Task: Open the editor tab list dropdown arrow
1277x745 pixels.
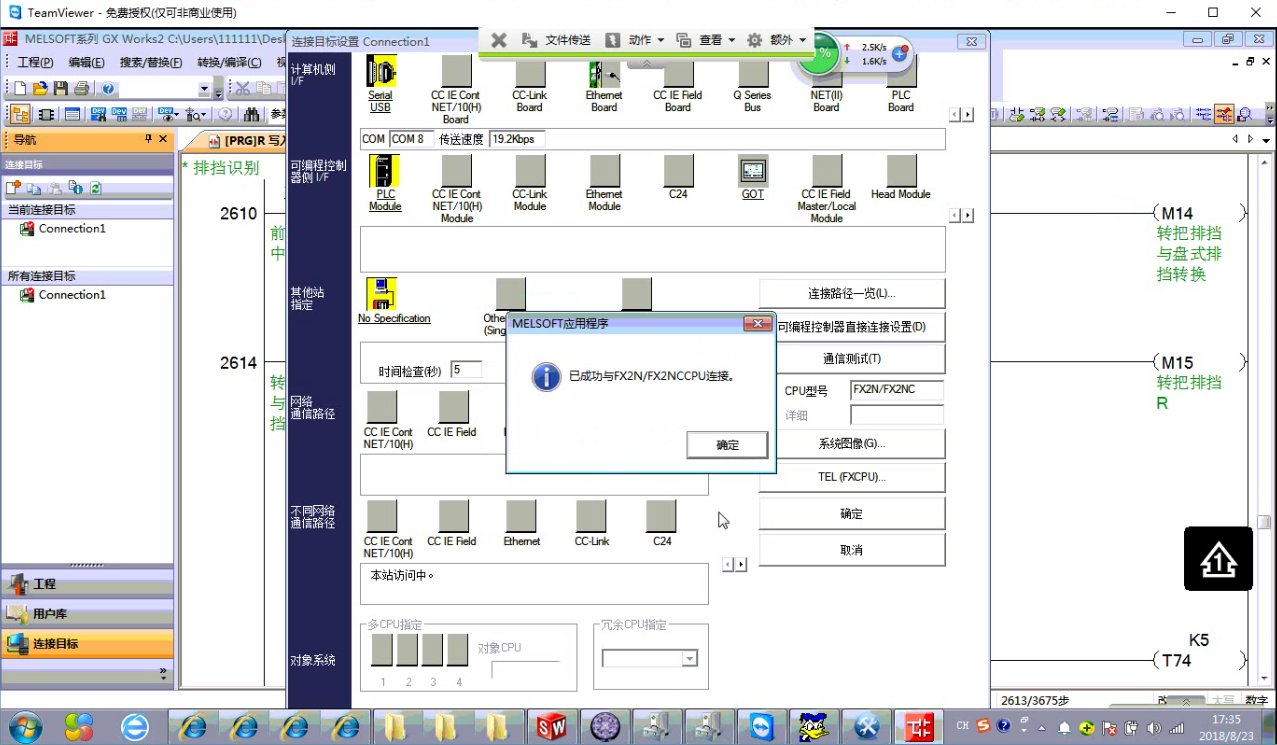Action: tap(1268, 139)
